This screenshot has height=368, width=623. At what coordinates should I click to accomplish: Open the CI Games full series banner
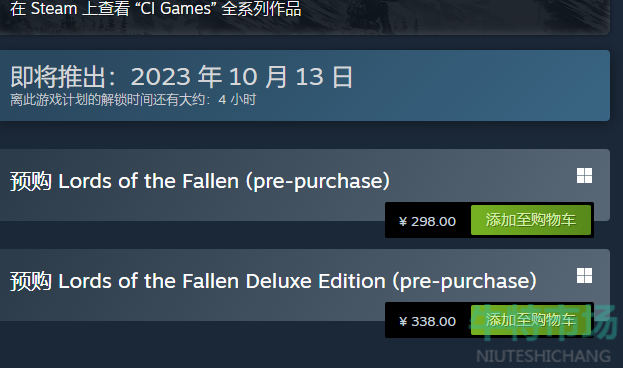click(x=155, y=9)
